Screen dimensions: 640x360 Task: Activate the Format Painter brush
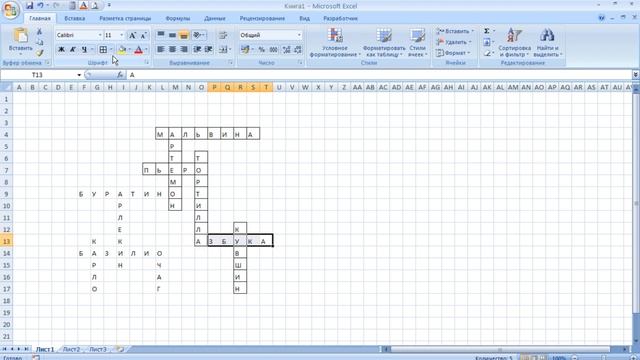click(x=40, y=53)
